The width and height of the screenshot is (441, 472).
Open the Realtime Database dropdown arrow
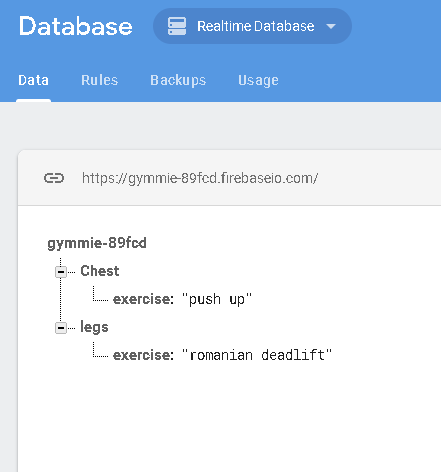(331, 26)
